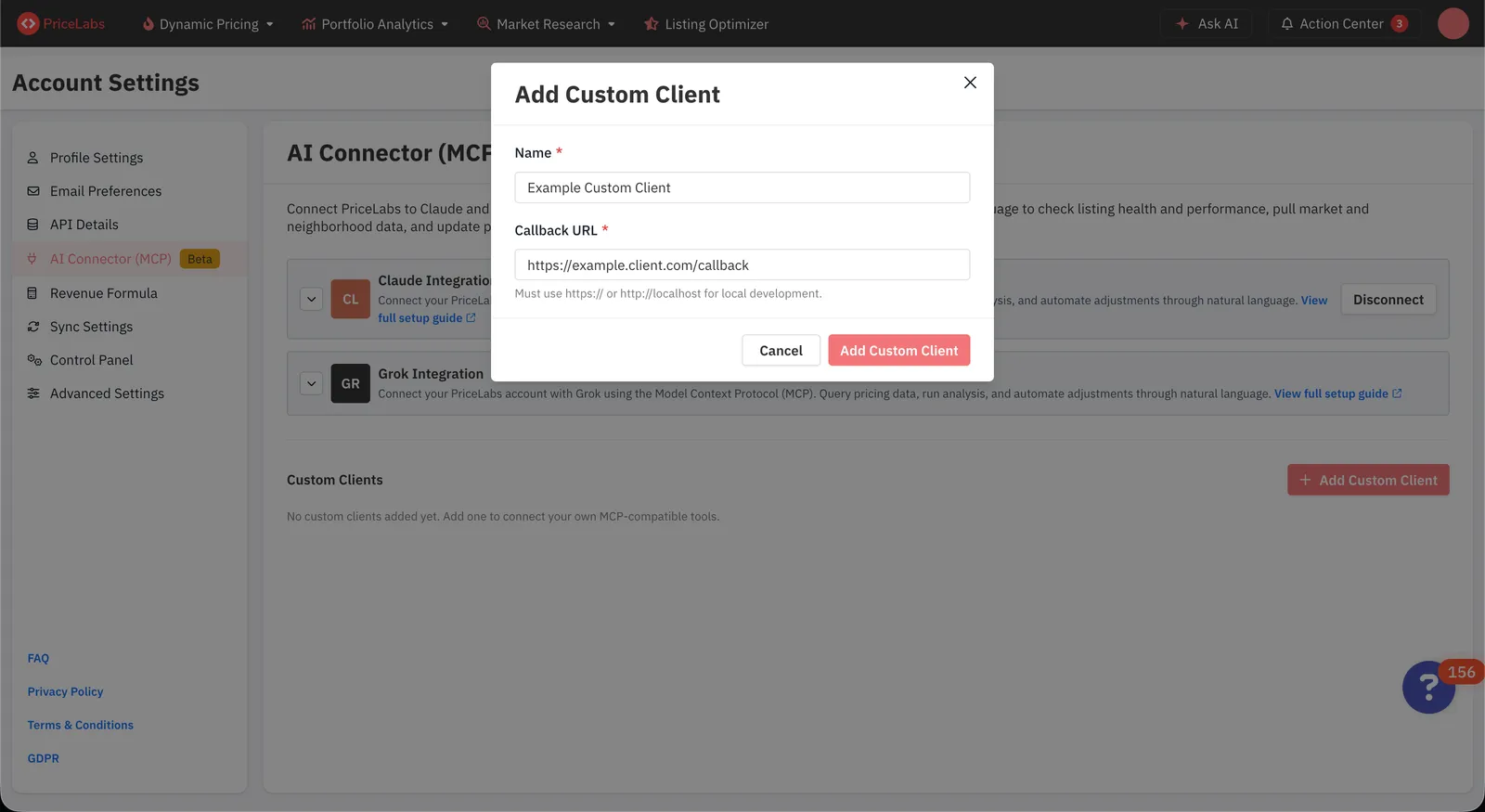The height and width of the screenshot is (812, 1485).
Task: Confirm with the dialog's Add Custom Client button
Action: coord(899,351)
